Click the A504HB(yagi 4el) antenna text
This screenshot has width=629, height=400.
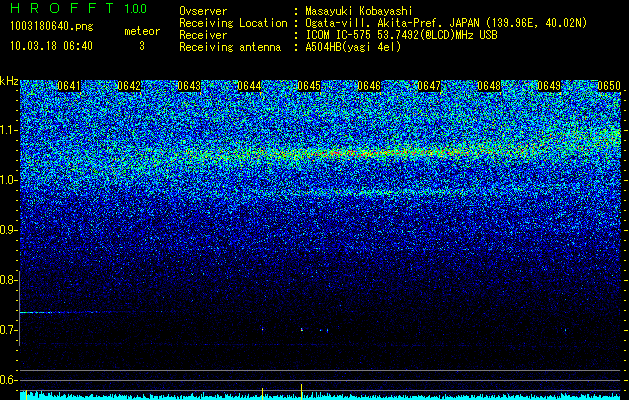(353, 47)
